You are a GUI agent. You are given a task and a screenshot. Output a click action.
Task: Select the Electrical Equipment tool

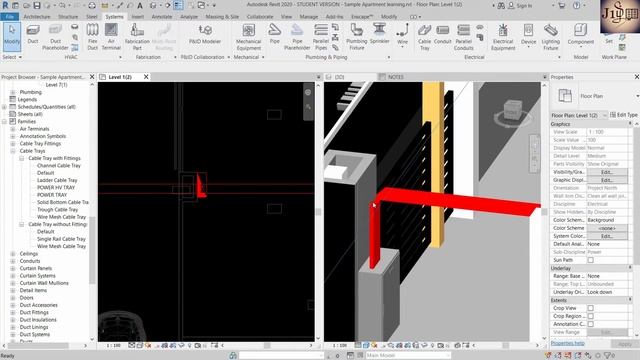click(503, 37)
